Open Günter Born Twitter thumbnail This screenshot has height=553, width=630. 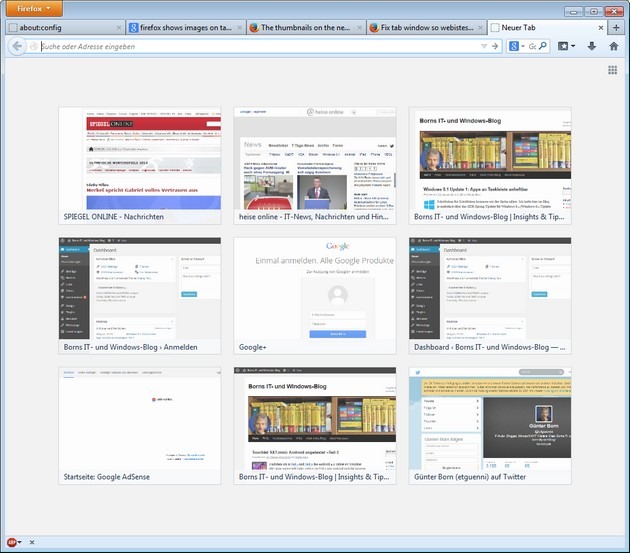490,425
